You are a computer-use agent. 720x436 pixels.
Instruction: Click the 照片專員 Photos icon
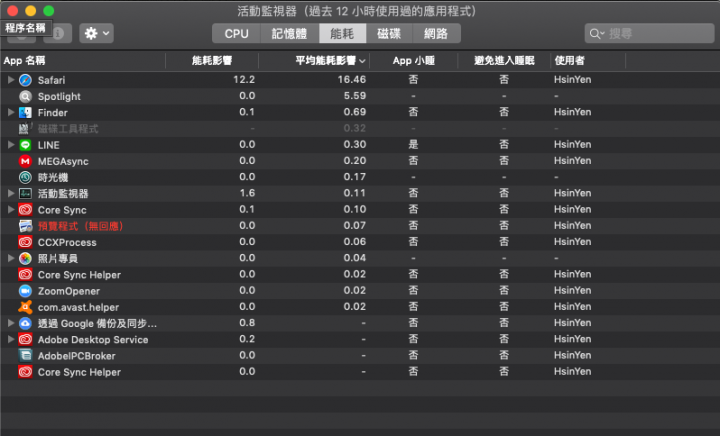coord(25,258)
